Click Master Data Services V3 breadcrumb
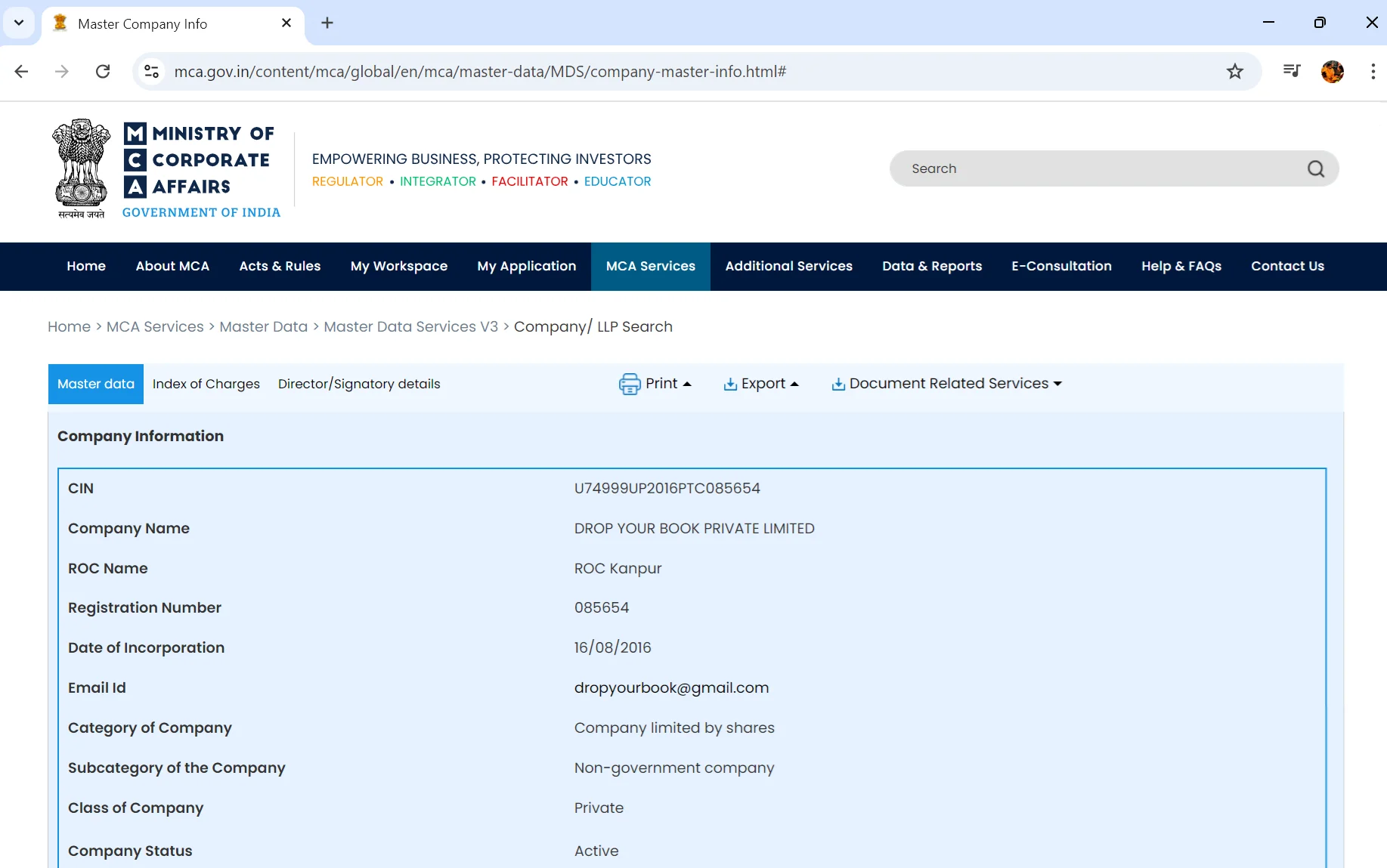Screen dimensions: 1387x868 coord(411,326)
